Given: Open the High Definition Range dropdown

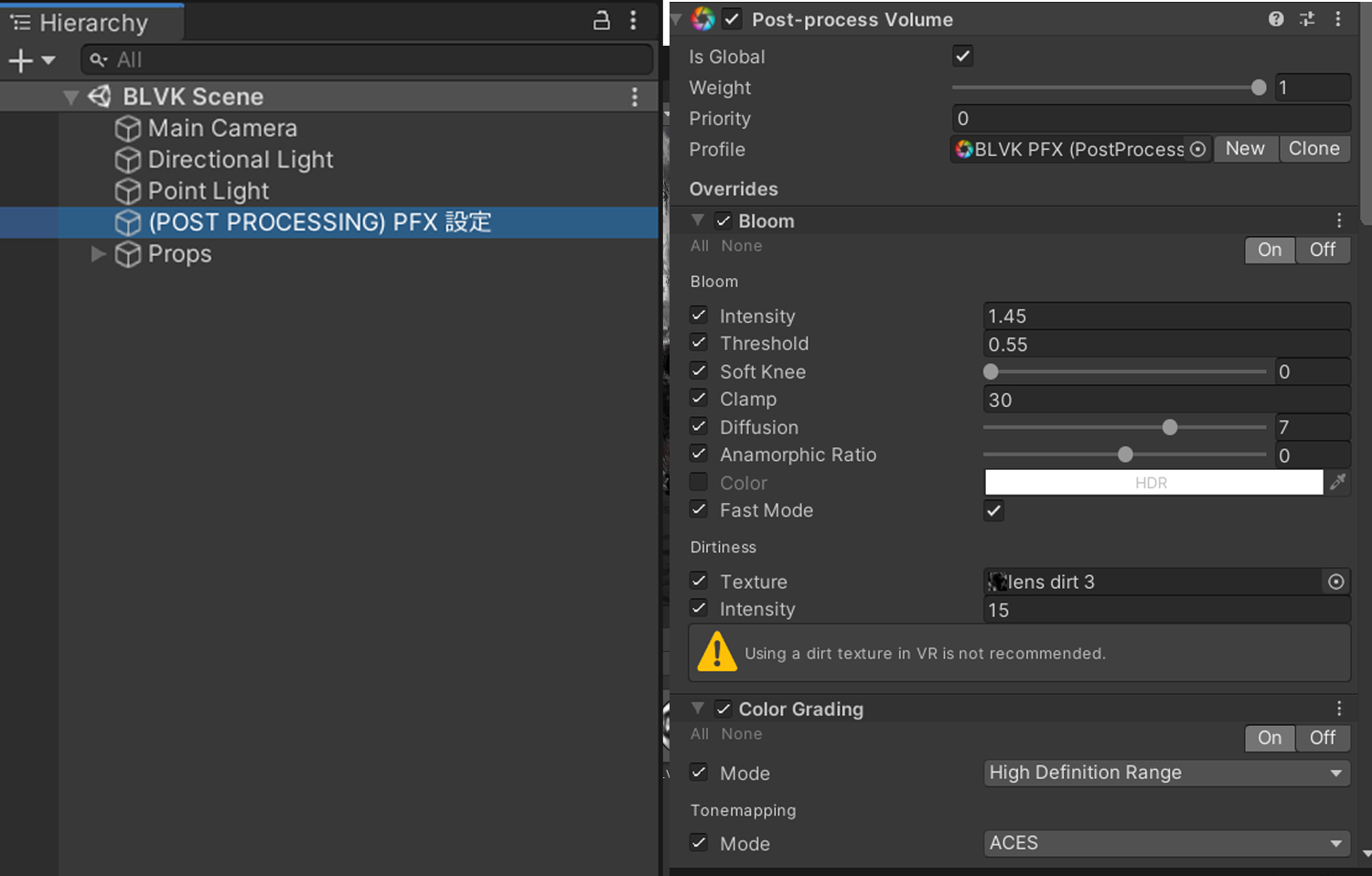Looking at the screenshot, I should pyautogui.click(x=1166, y=773).
